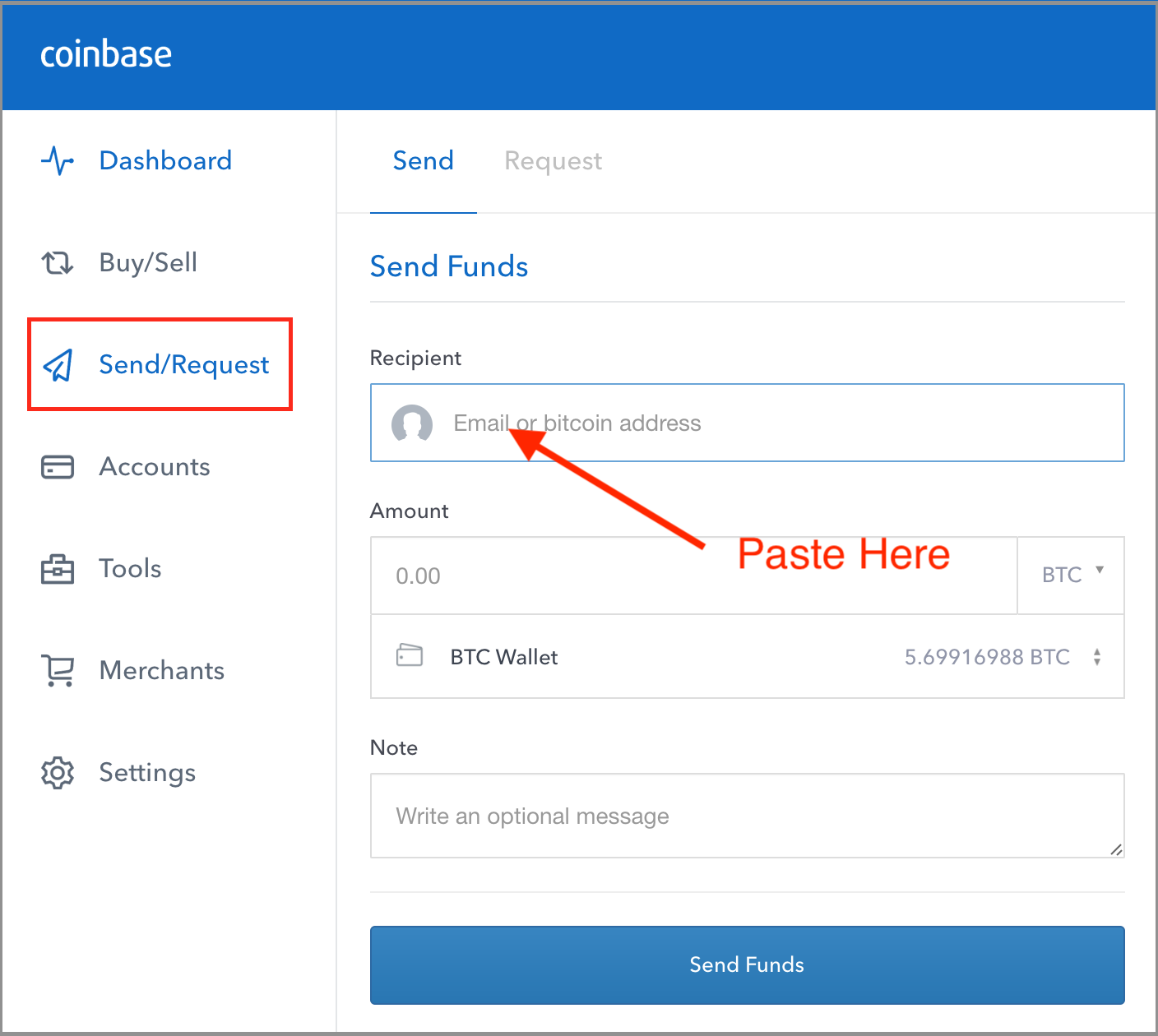Click the Settings gear icon
The width and height of the screenshot is (1158, 1036).
(x=58, y=773)
